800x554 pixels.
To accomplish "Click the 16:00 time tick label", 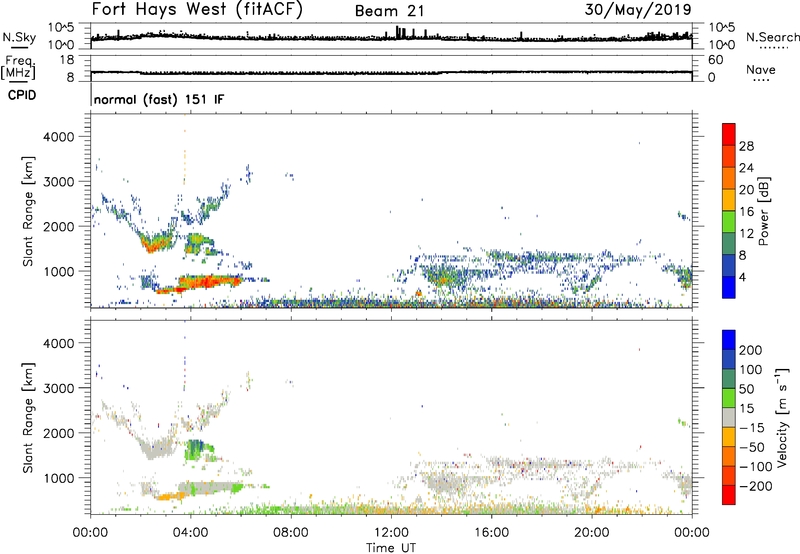I will (491, 533).
